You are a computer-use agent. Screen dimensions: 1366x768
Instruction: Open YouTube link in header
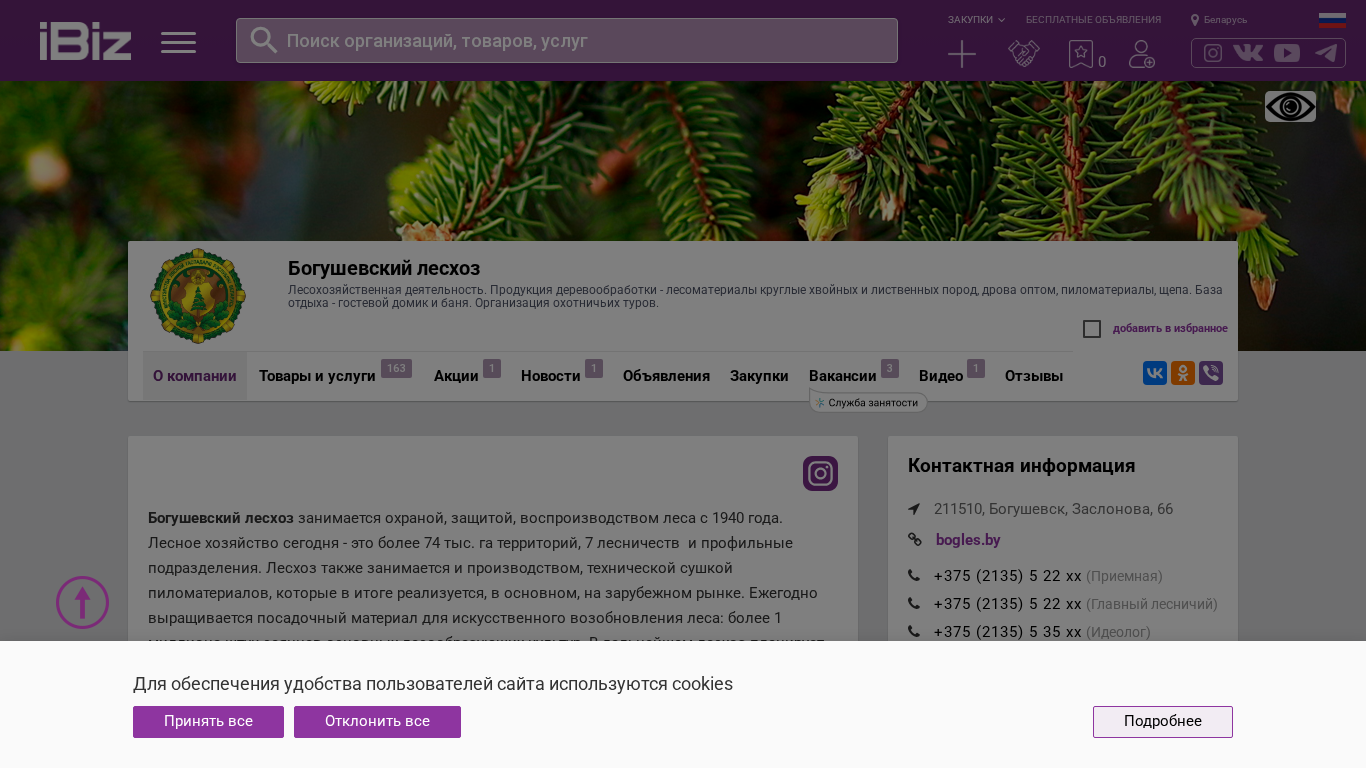(1287, 53)
